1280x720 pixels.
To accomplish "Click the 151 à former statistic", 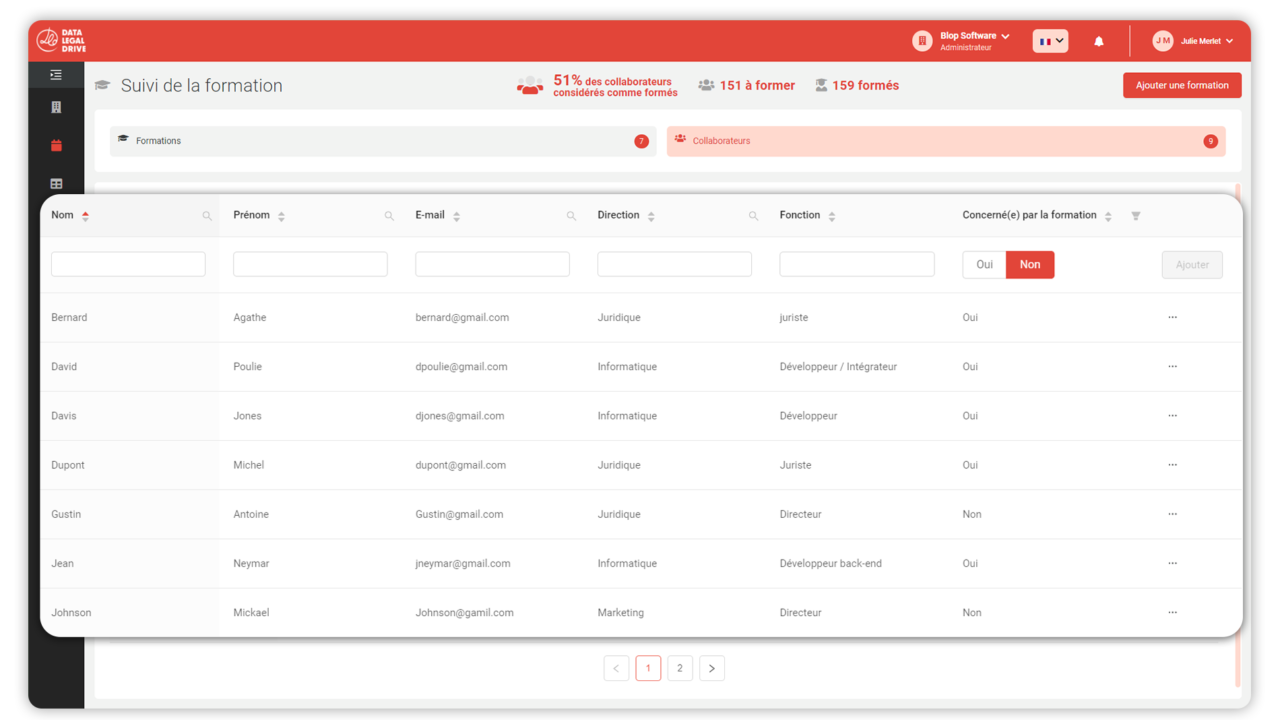I will 747,85.
